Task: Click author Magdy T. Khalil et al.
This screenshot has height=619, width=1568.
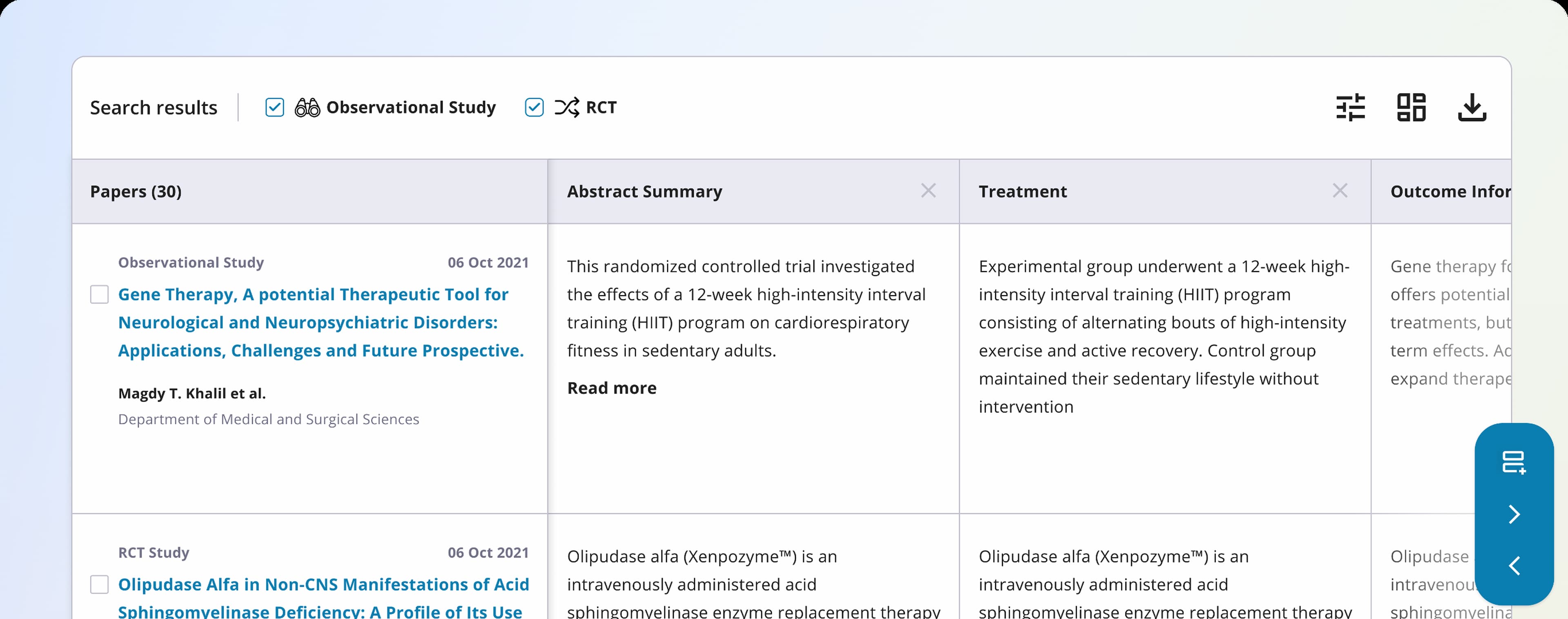Action: 192,394
